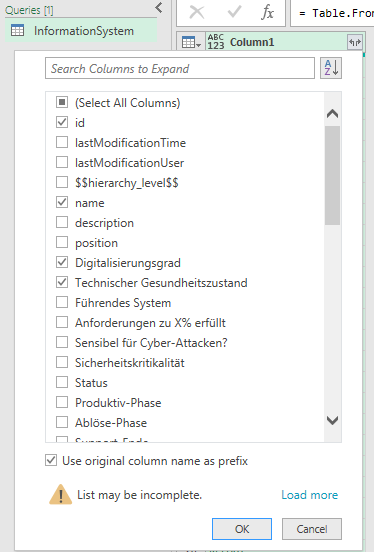Click the InformationSystem query table icon
Screen dimensions: 374x552
[x=17, y=31]
